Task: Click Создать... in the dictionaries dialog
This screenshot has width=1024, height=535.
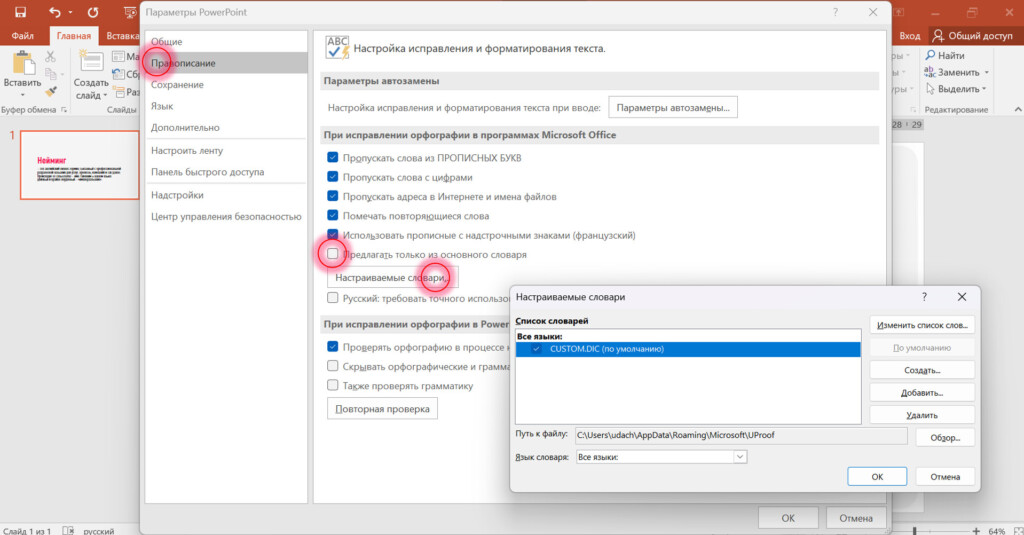Action: tap(921, 370)
